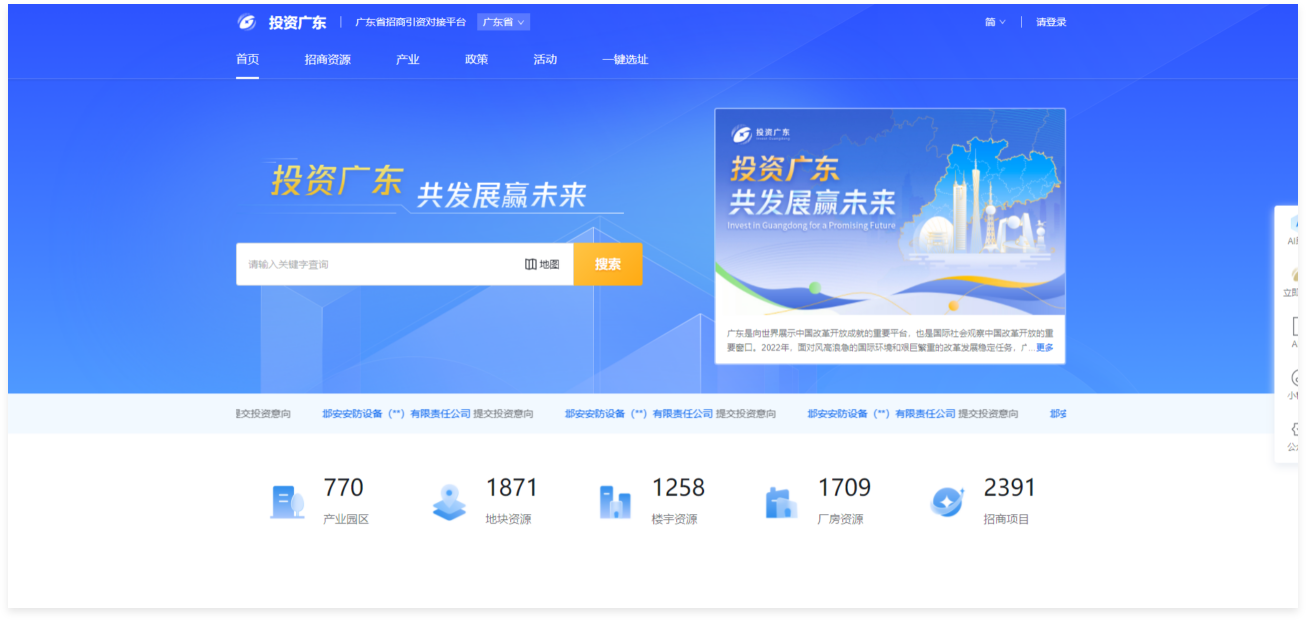Open the 活动 navigation item

tap(545, 59)
